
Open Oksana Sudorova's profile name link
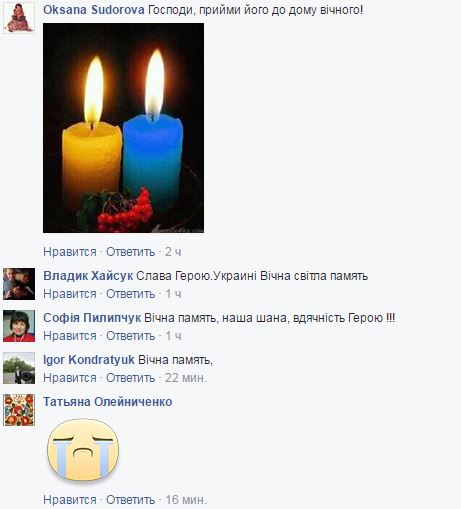(x=94, y=10)
